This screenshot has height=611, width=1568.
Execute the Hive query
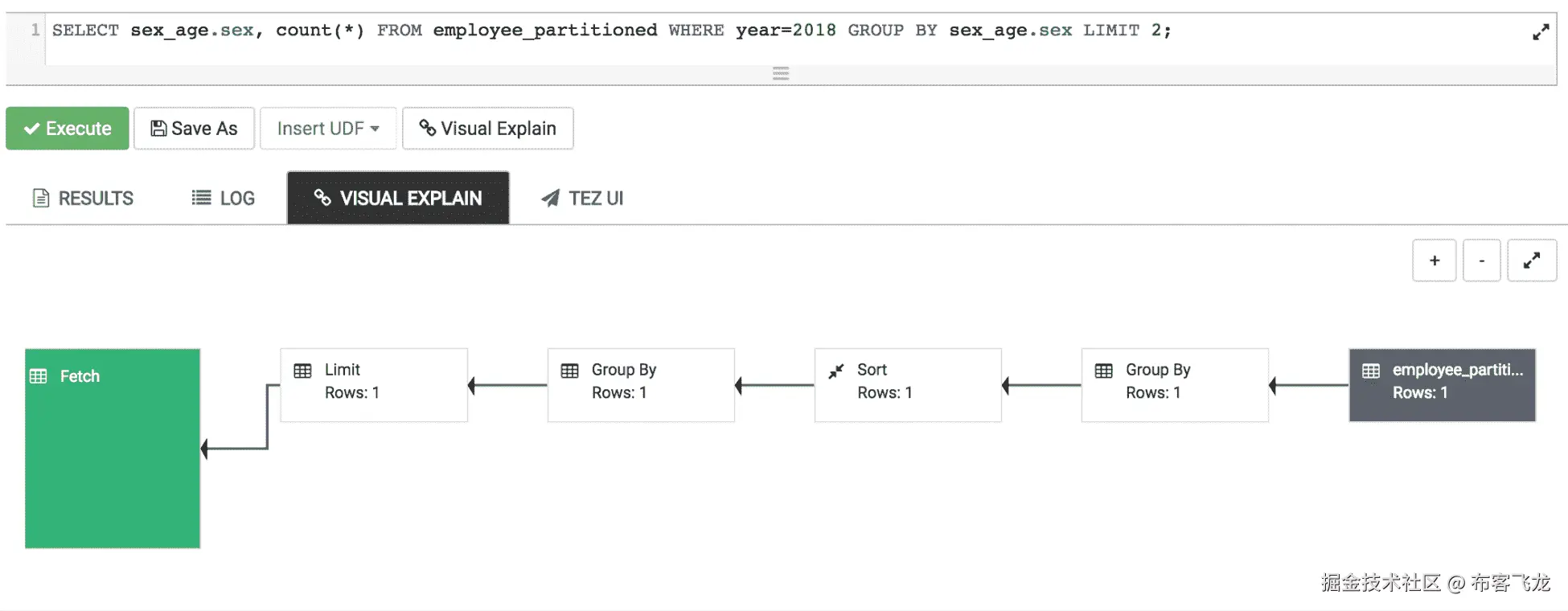pos(68,129)
